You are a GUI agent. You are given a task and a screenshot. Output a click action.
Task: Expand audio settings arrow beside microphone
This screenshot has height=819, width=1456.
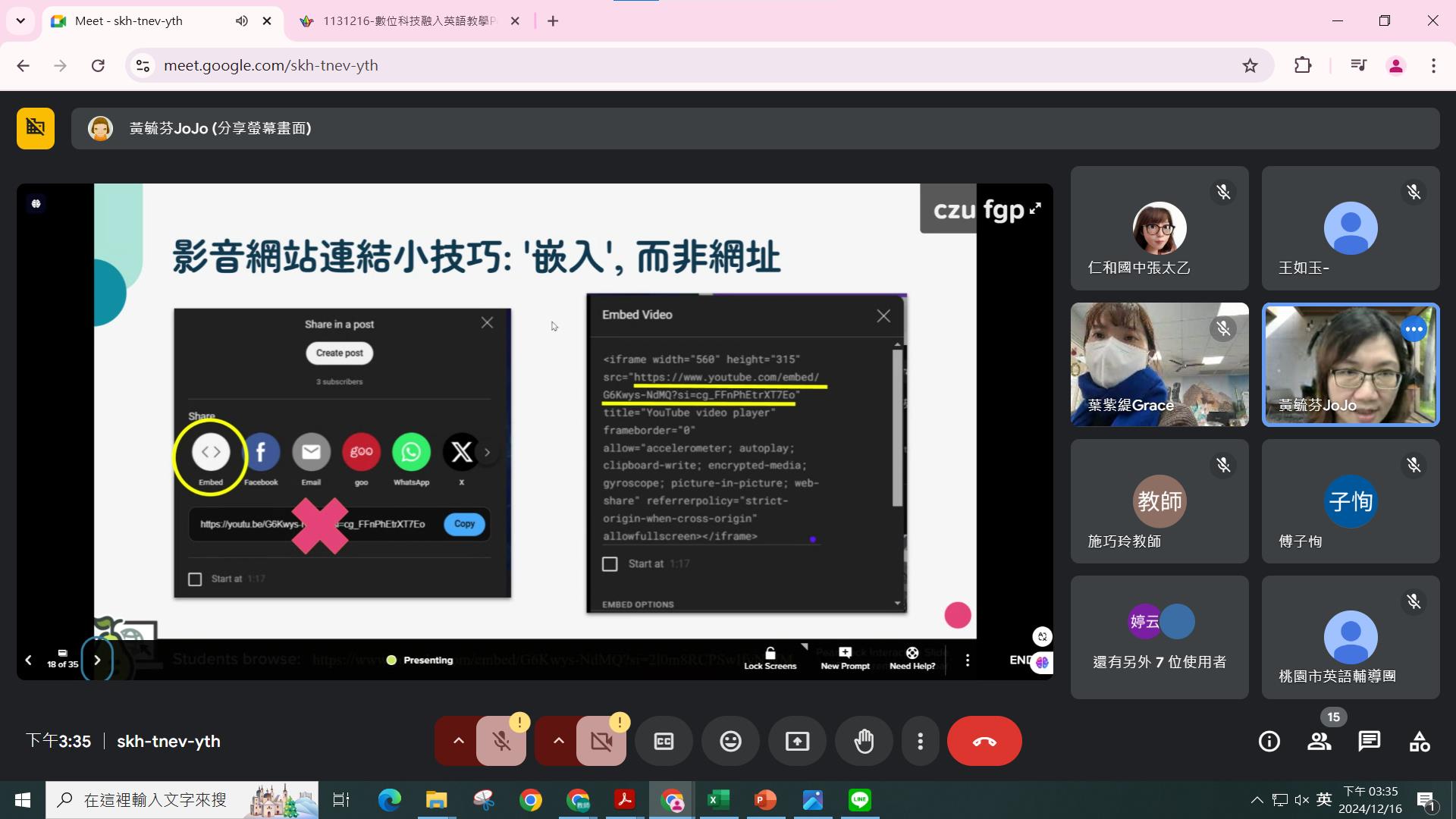pyautogui.click(x=458, y=741)
